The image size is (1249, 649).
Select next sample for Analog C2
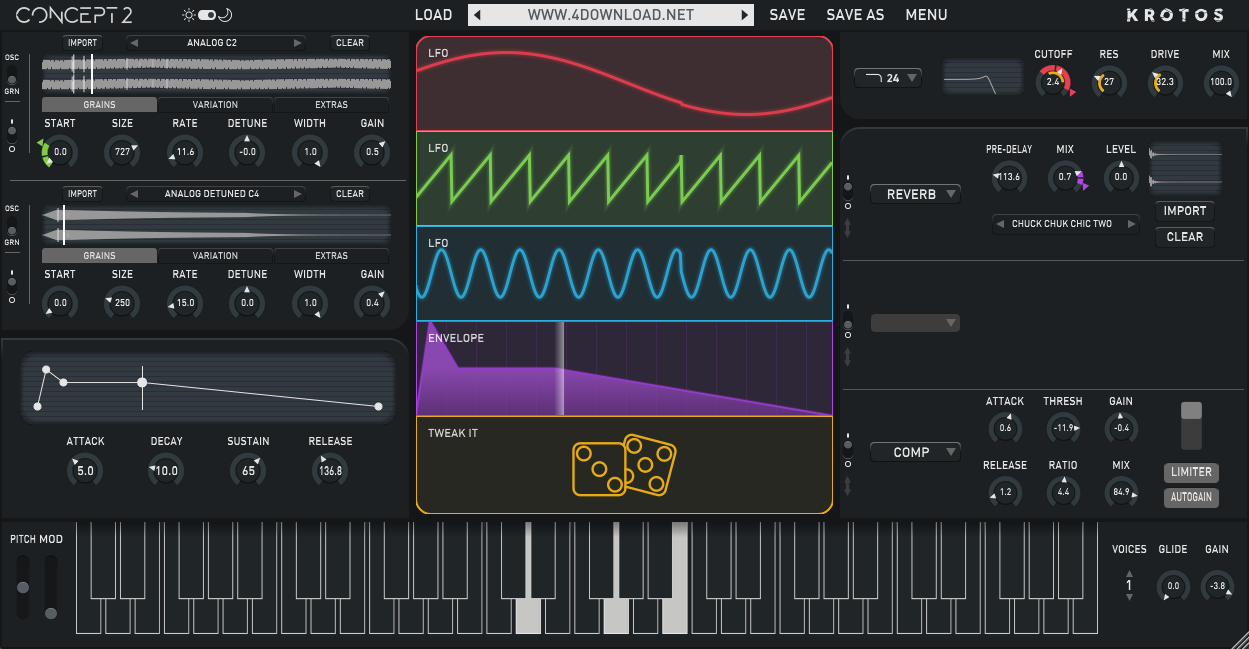[x=297, y=43]
